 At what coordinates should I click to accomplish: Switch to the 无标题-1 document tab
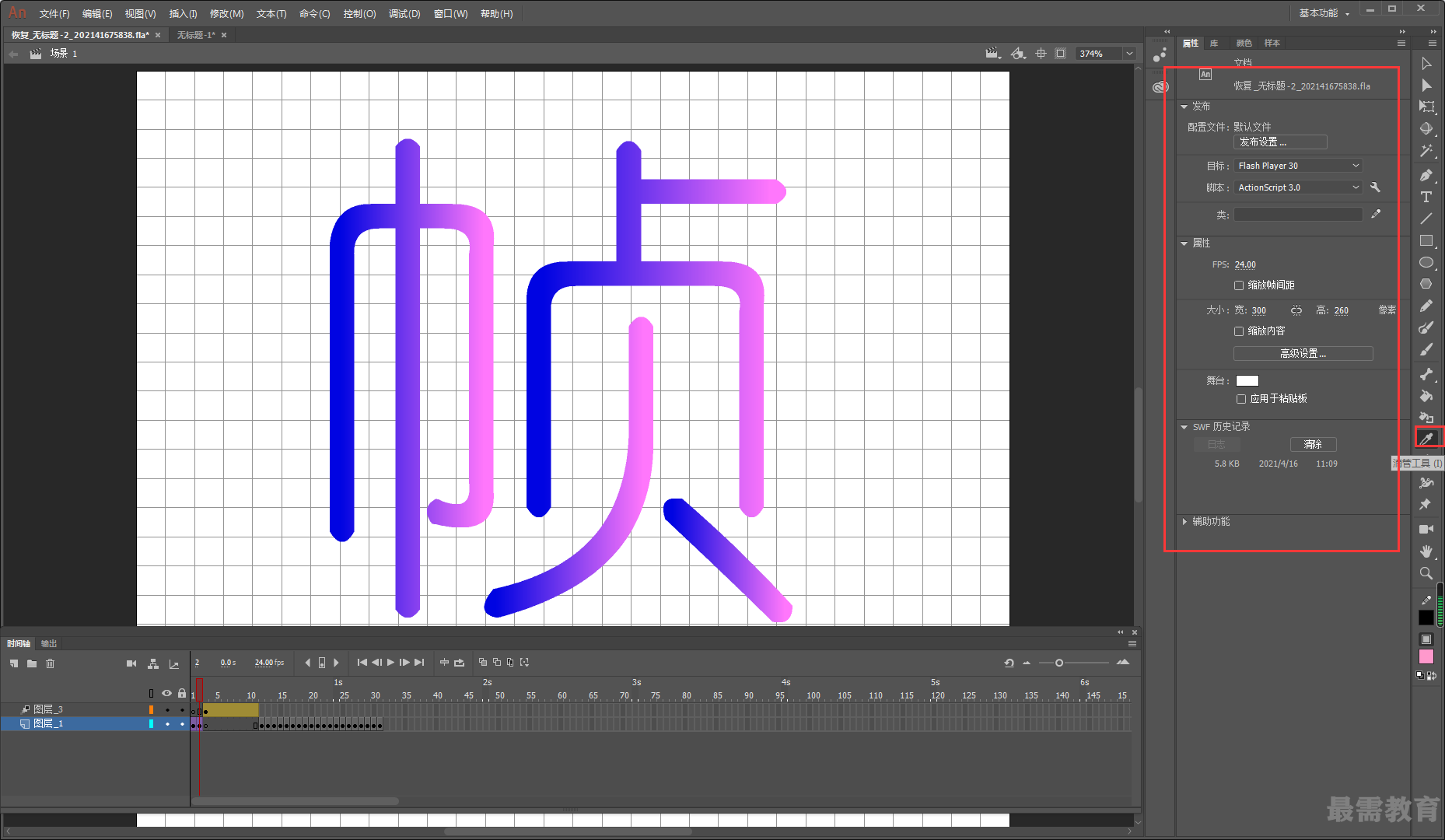(196, 35)
